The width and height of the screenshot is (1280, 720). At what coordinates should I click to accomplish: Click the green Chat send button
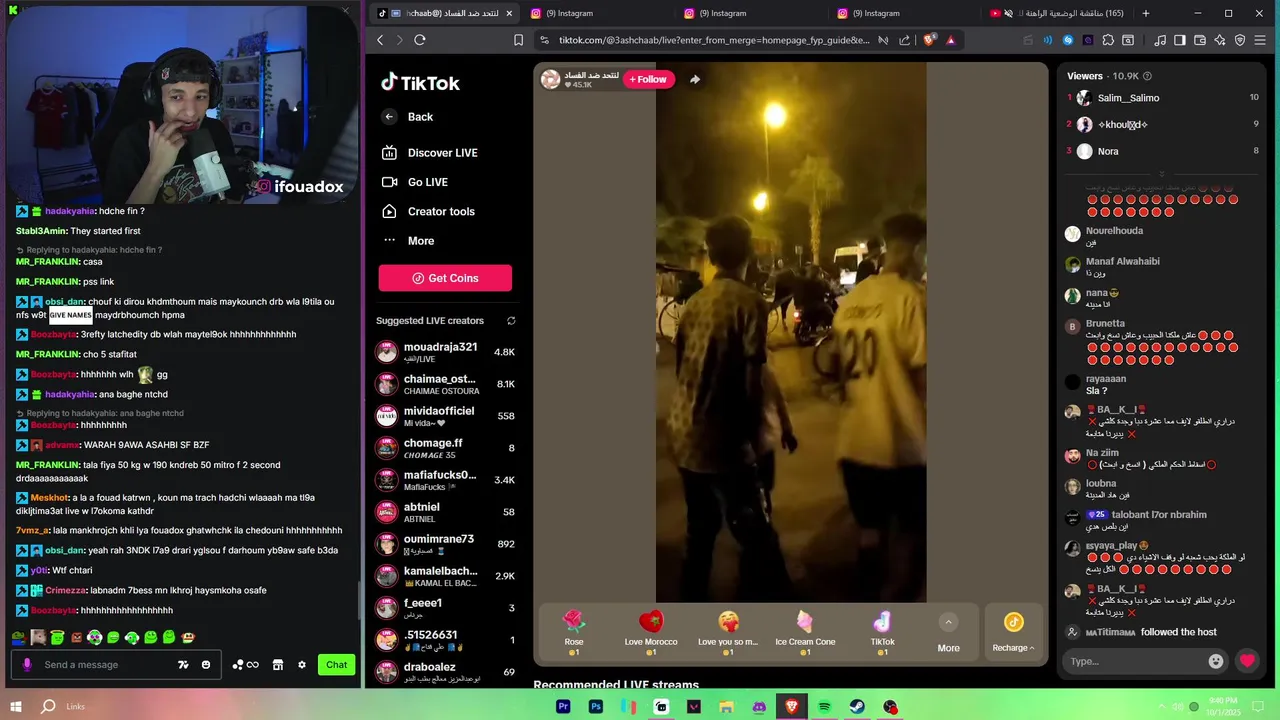pos(337,665)
